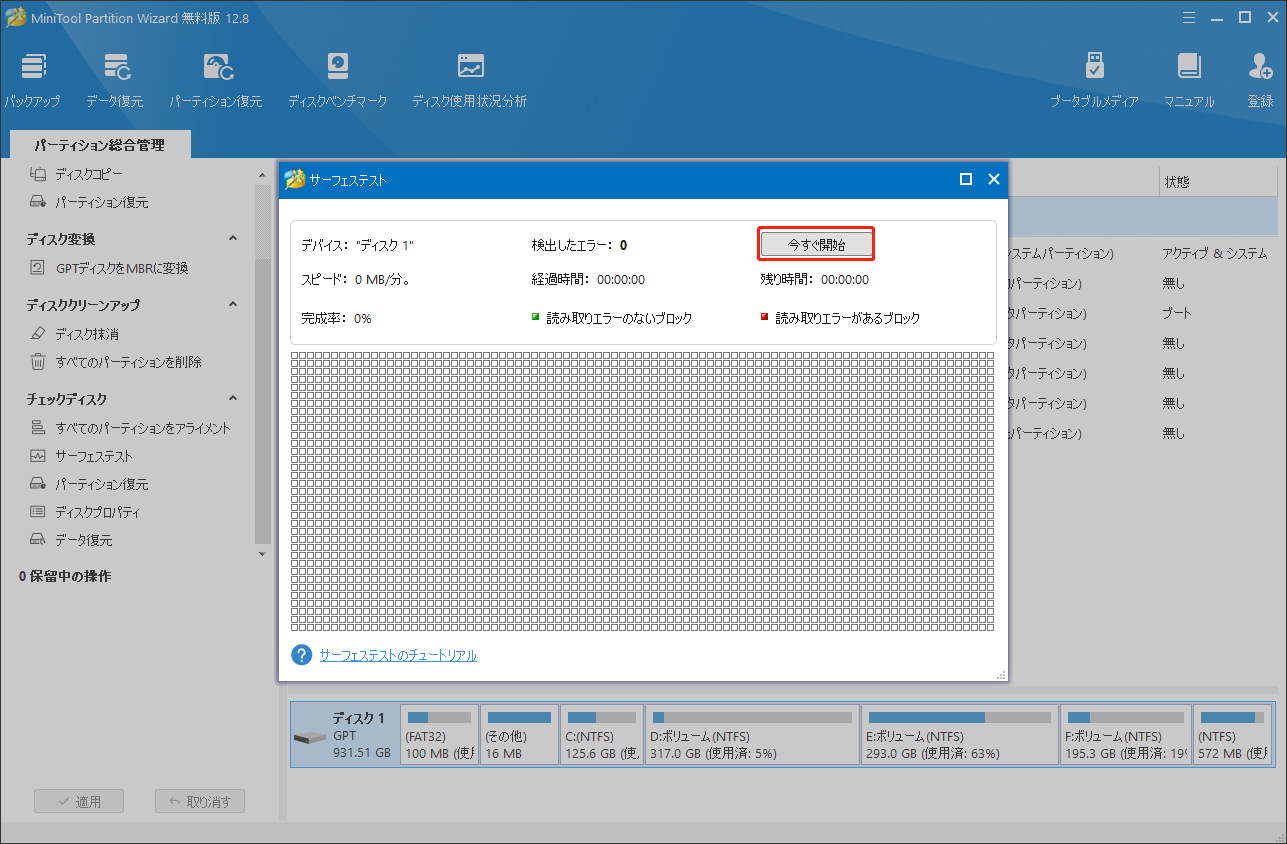
Task: Open サーフェステストのチュートリアル link
Action: 398,656
